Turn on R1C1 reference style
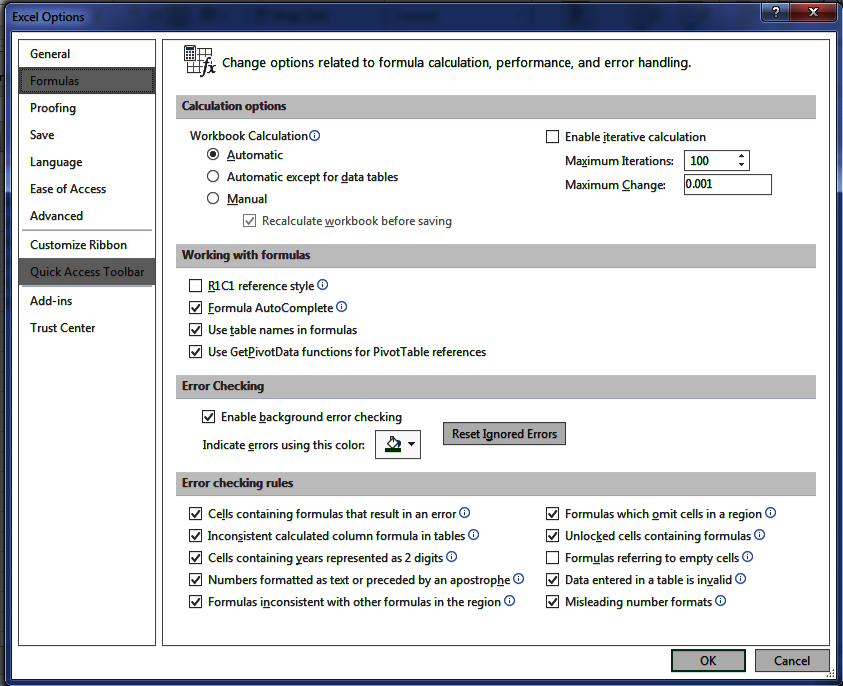843x686 pixels. coord(195,286)
